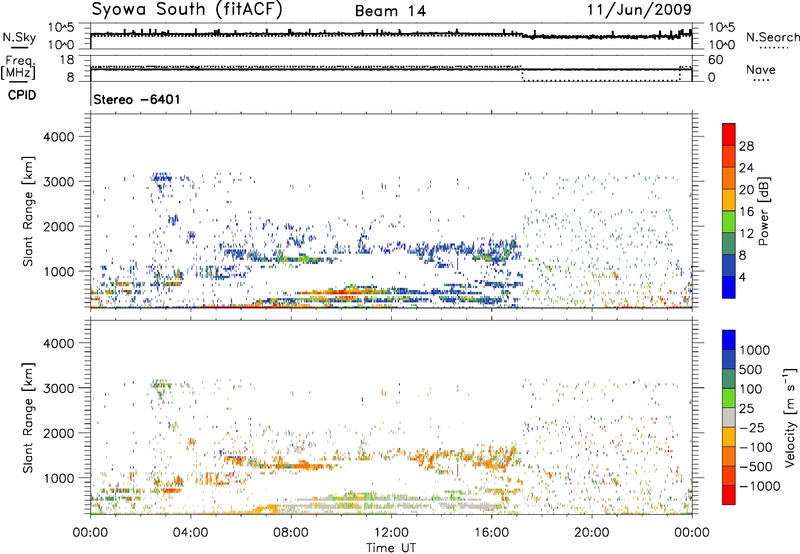Click the red bottom segment of the Velocity color bar
The height and width of the screenshot is (554, 800).
click(729, 495)
